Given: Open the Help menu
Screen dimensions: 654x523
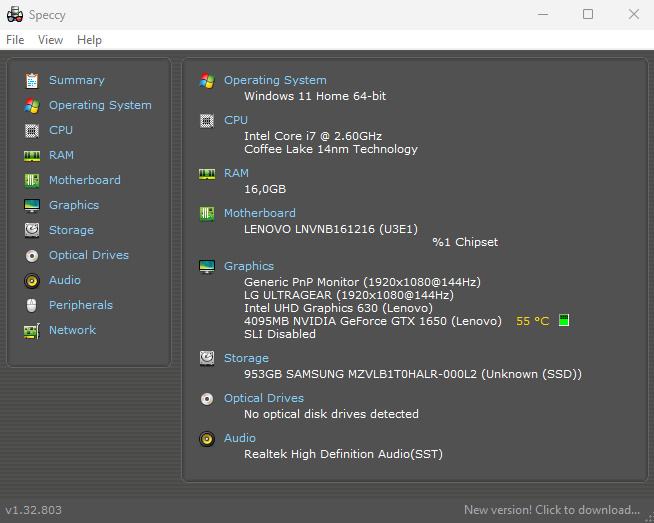Looking at the screenshot, I should (89, 40).
